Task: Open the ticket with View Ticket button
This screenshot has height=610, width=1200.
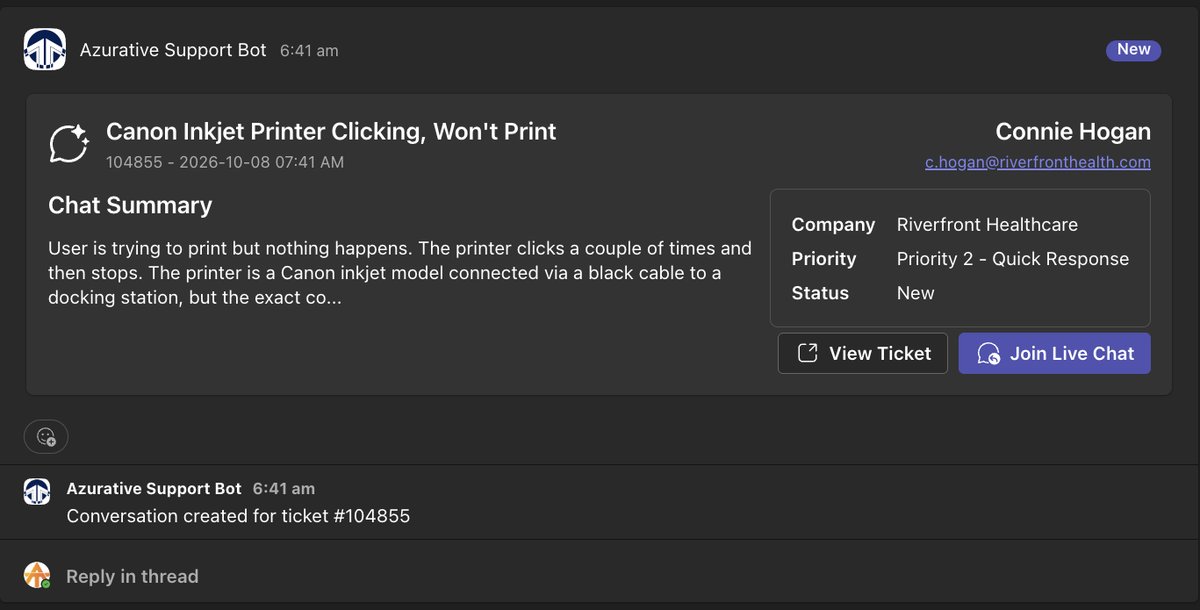Action: pos(863,353)
